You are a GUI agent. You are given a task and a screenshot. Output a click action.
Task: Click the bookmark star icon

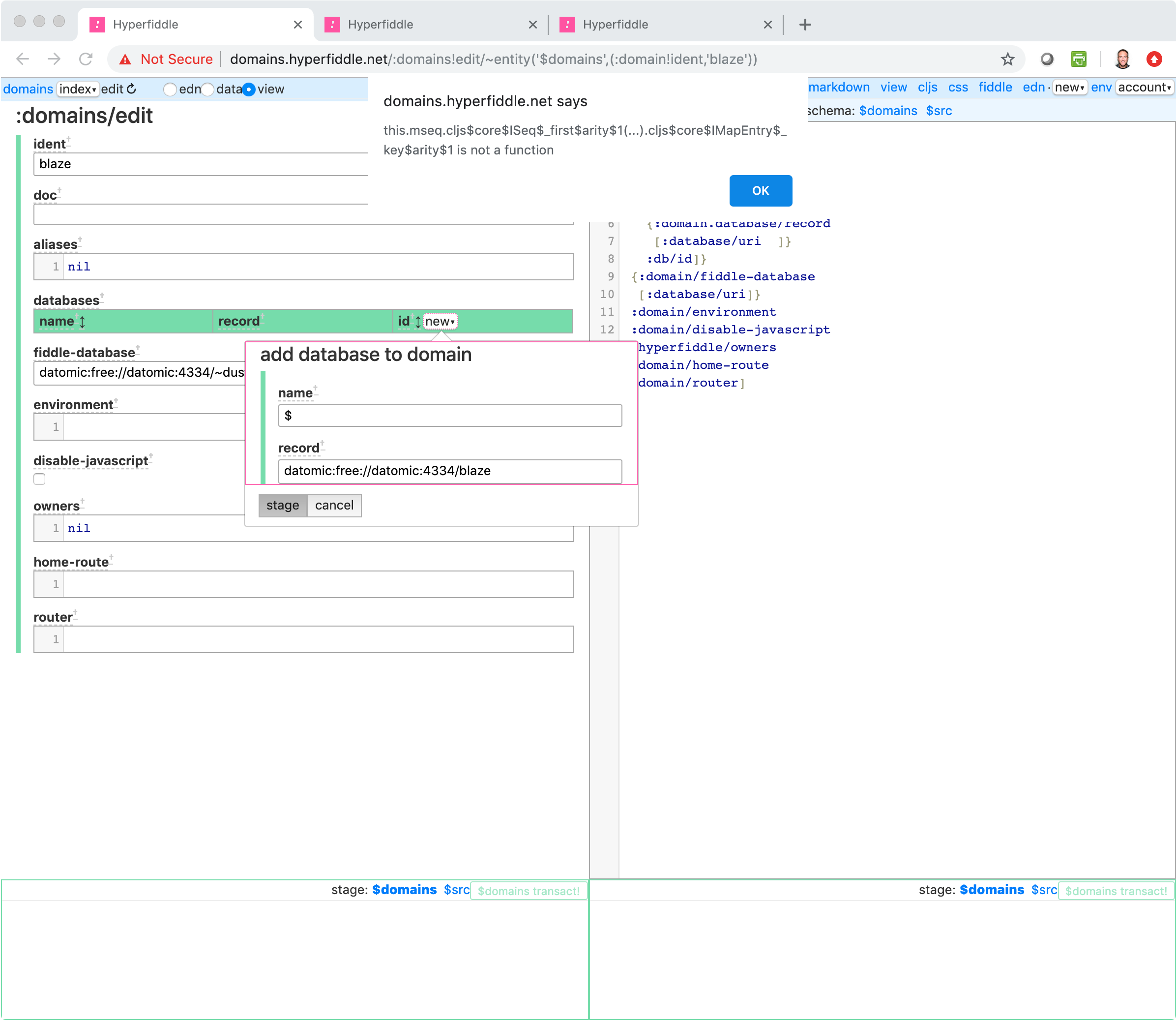tap(1007, 59)
